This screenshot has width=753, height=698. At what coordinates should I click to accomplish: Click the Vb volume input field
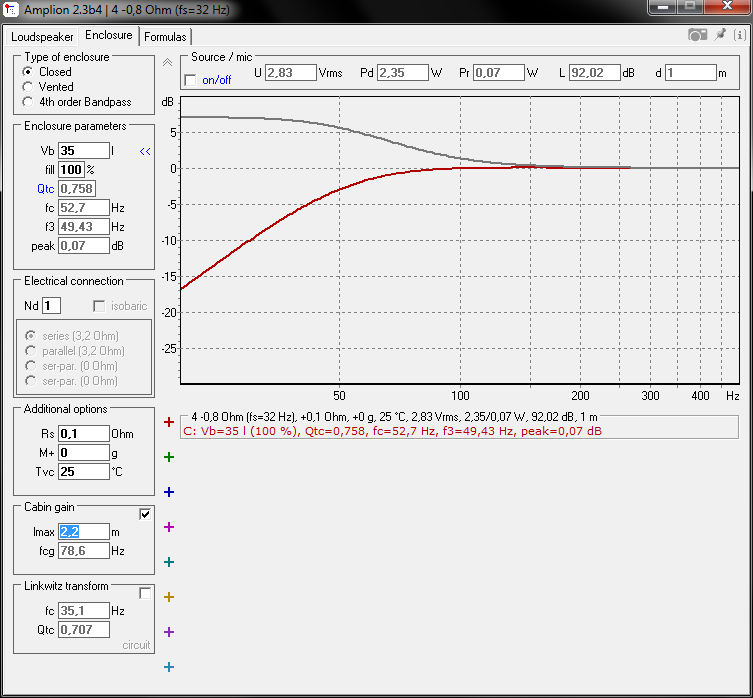click(84, 151)
